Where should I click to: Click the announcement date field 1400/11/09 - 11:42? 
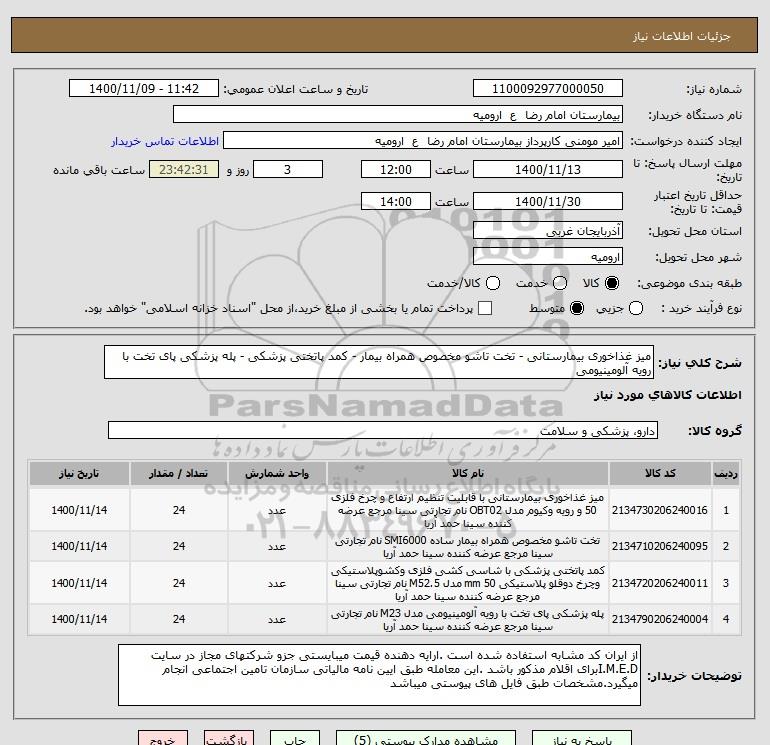pos(144,88)
